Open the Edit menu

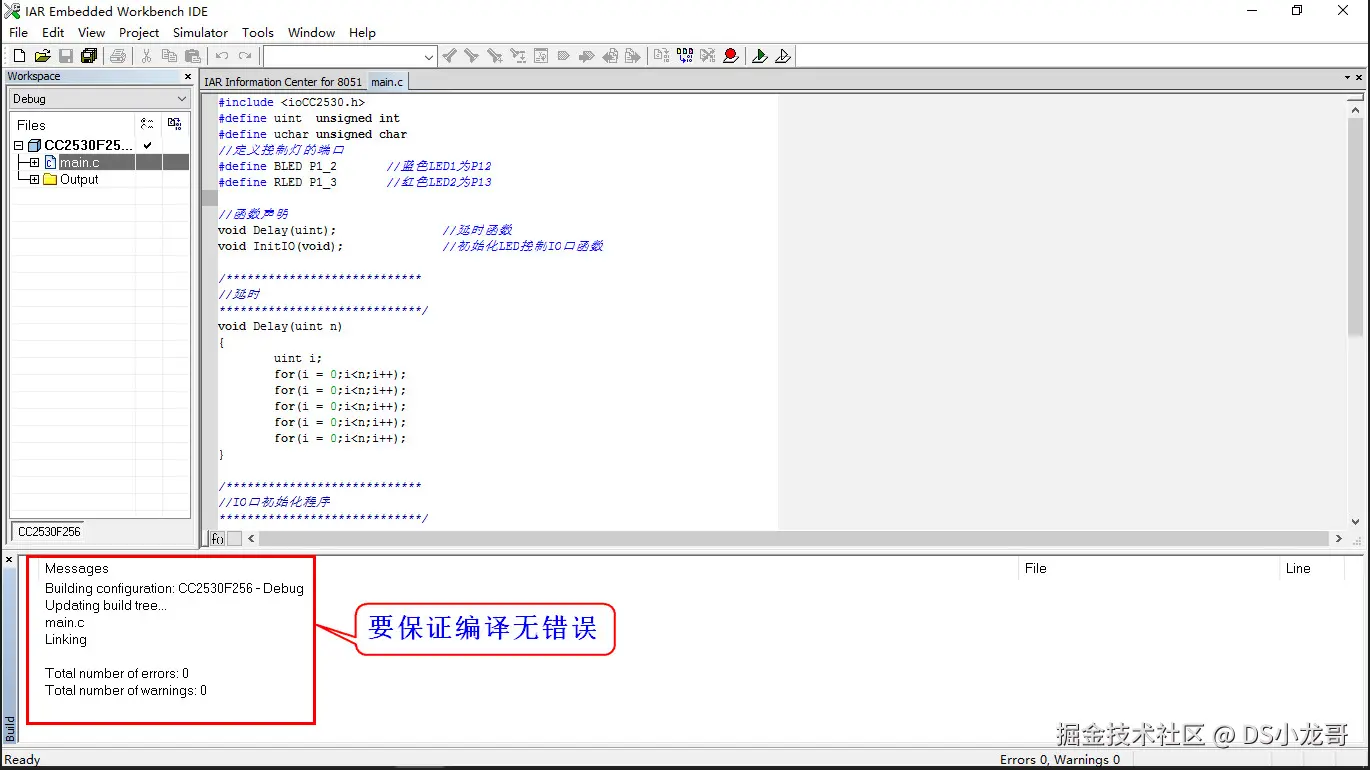(x=53, y=32)
